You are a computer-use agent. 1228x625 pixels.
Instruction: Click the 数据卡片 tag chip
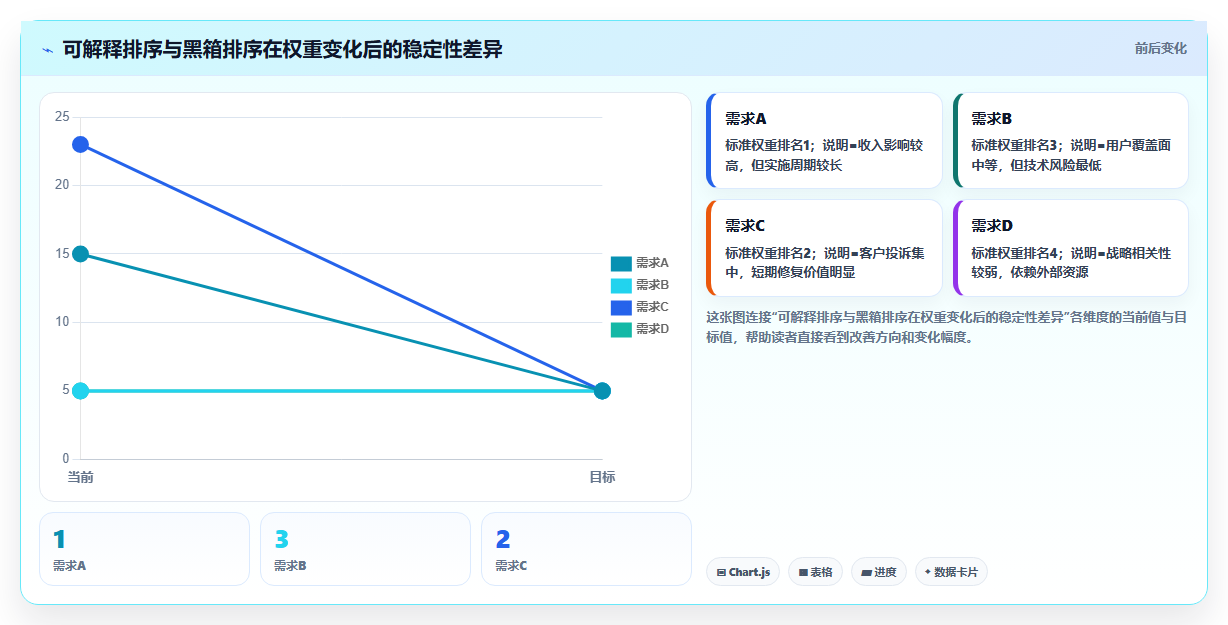pos(951,572)
